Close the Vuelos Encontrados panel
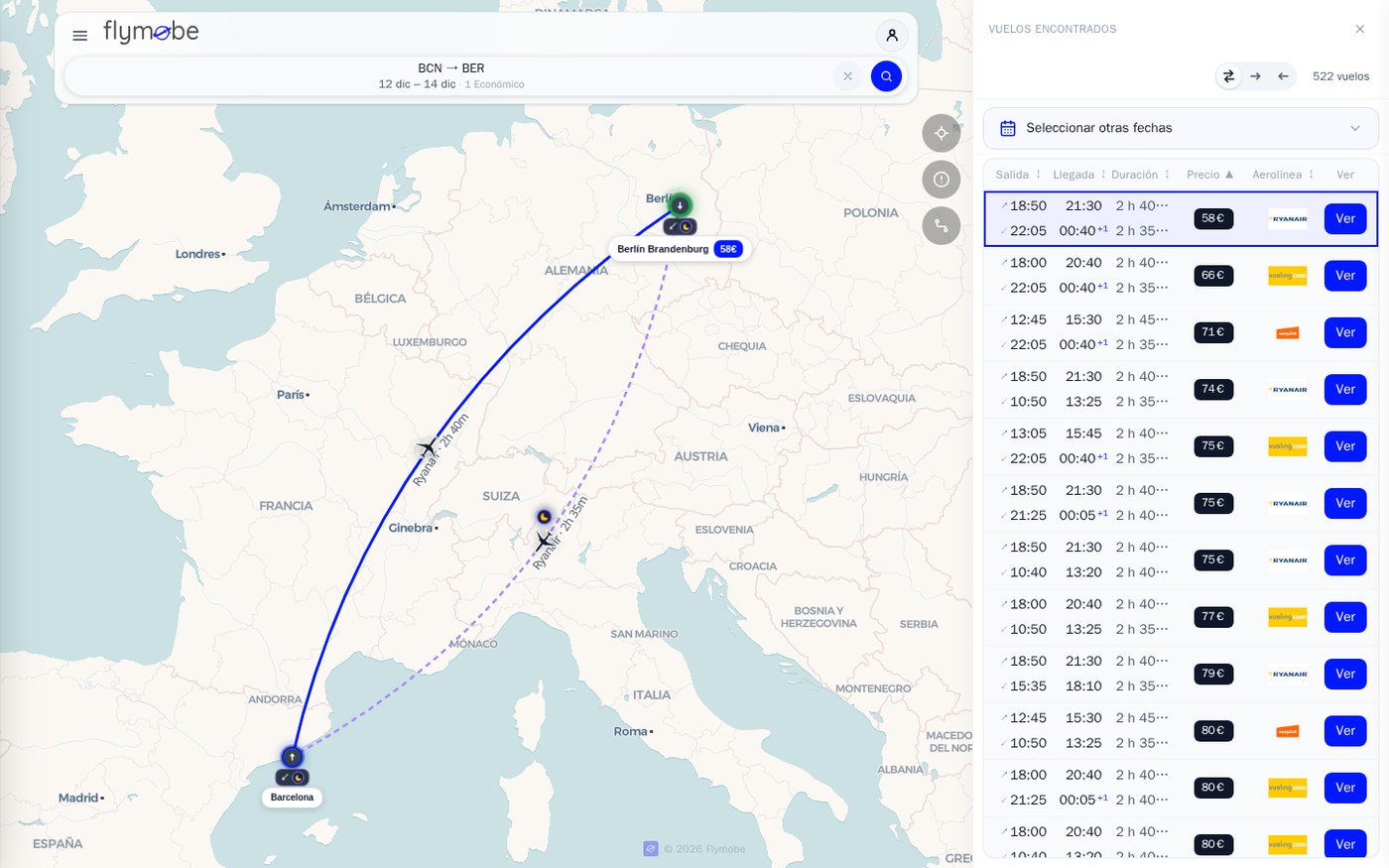The image size is (1389, 868). pyautogui.click(x=1360, y=29)
